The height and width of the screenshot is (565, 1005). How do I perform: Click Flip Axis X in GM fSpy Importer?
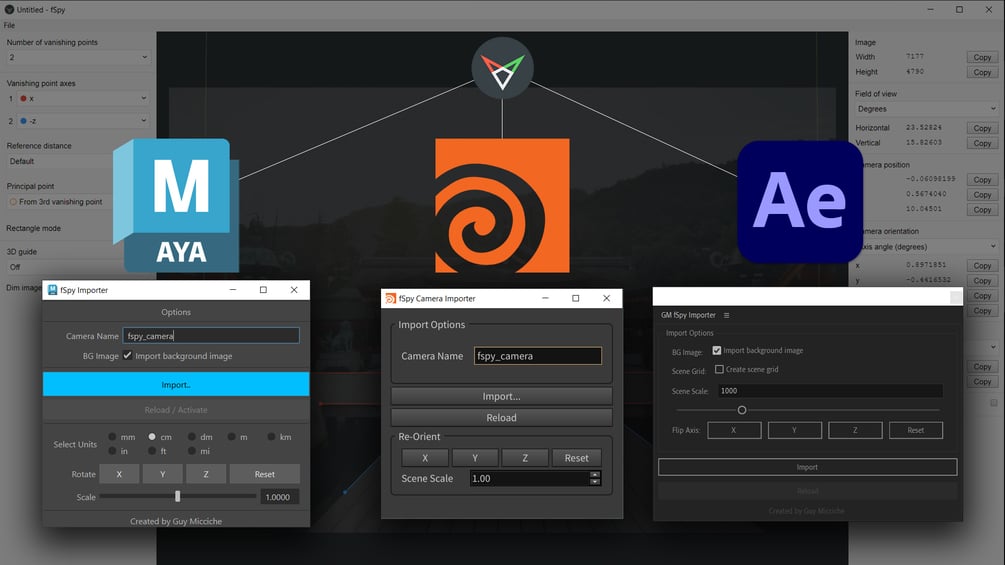(734, 430)
